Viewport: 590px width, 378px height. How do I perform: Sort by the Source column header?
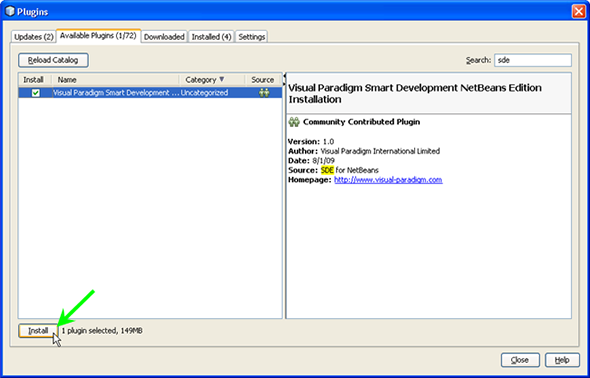(x=263, y=80)
